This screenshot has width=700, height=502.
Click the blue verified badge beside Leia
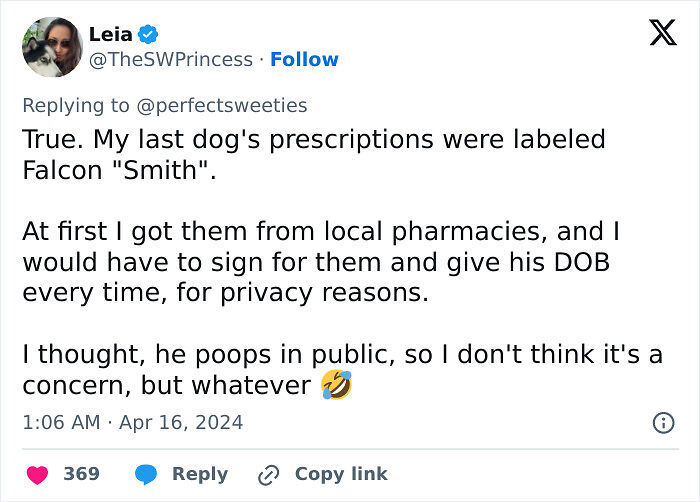[149, 34]
